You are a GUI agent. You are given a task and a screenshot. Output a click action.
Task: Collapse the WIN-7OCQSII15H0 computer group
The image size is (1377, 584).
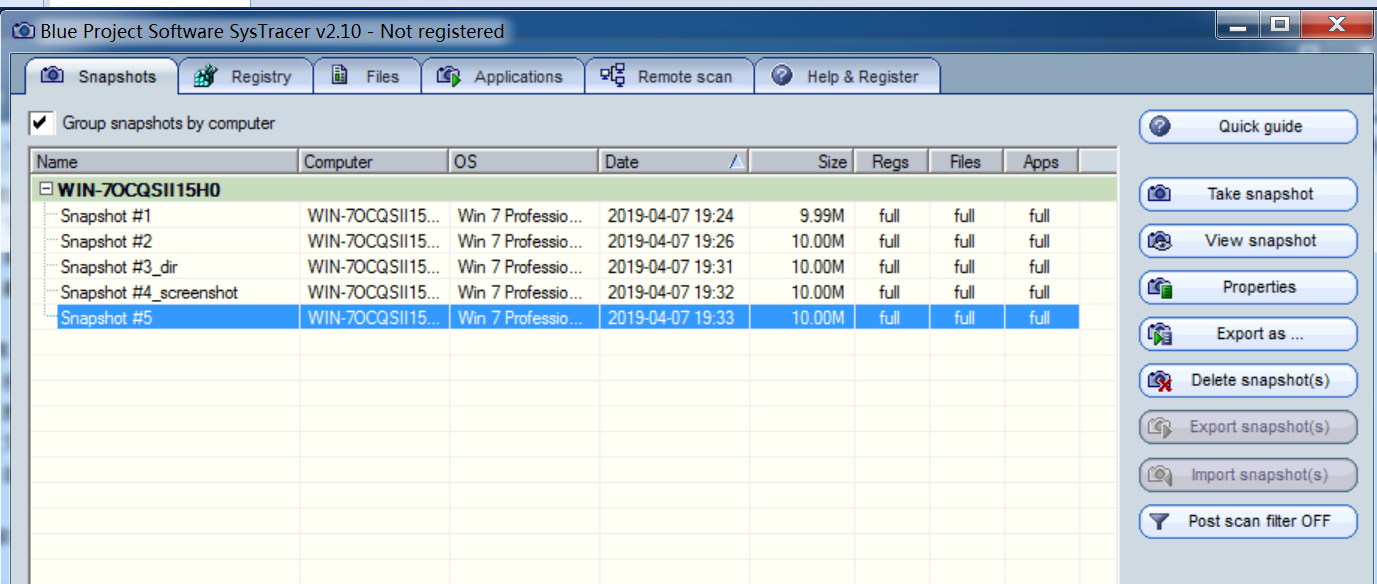45,189
